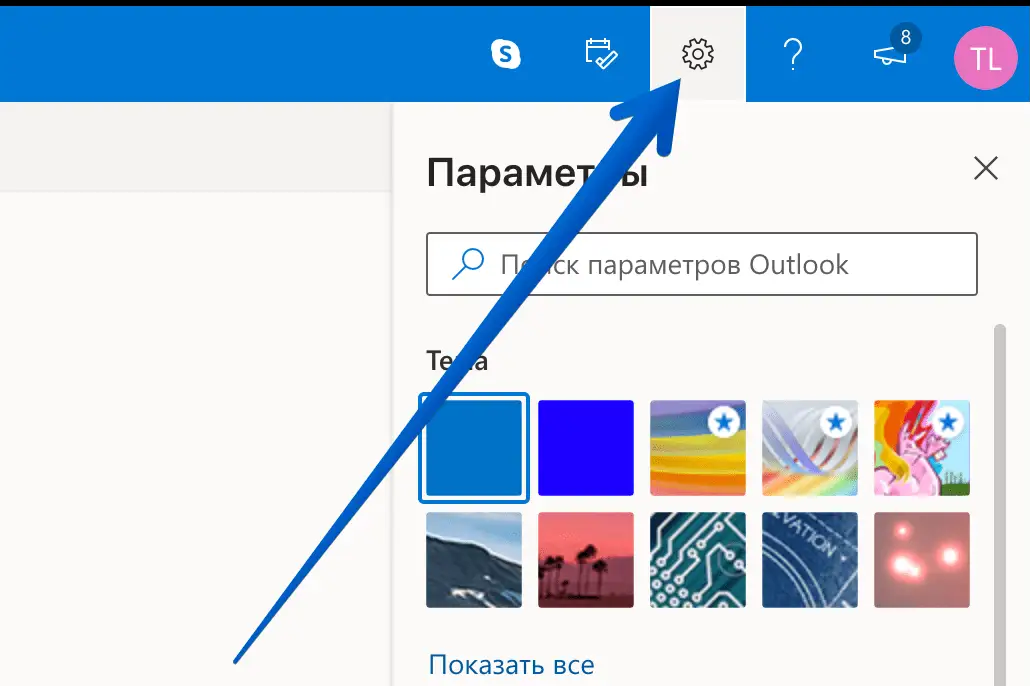This screenshot has width=1031, height=686.
Task: Open Help via the question mark icon
Action: [x=794, y=54]
